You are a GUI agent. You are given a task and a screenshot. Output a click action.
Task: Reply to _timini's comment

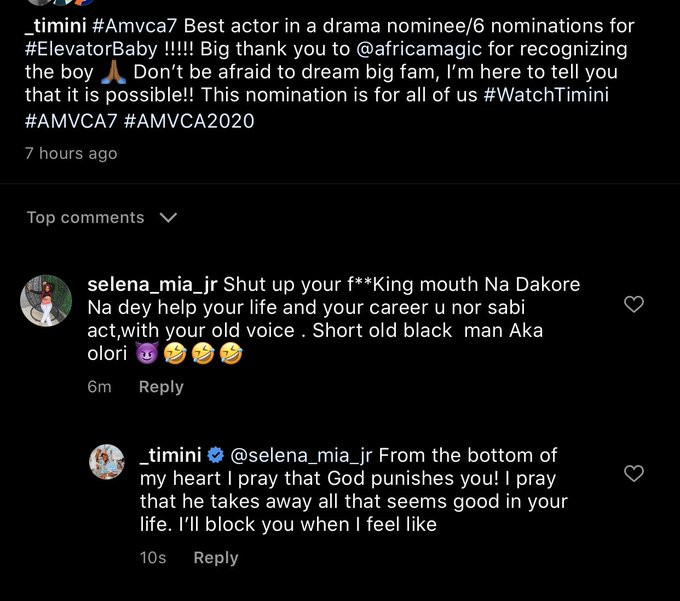click(x=215, y=558)
